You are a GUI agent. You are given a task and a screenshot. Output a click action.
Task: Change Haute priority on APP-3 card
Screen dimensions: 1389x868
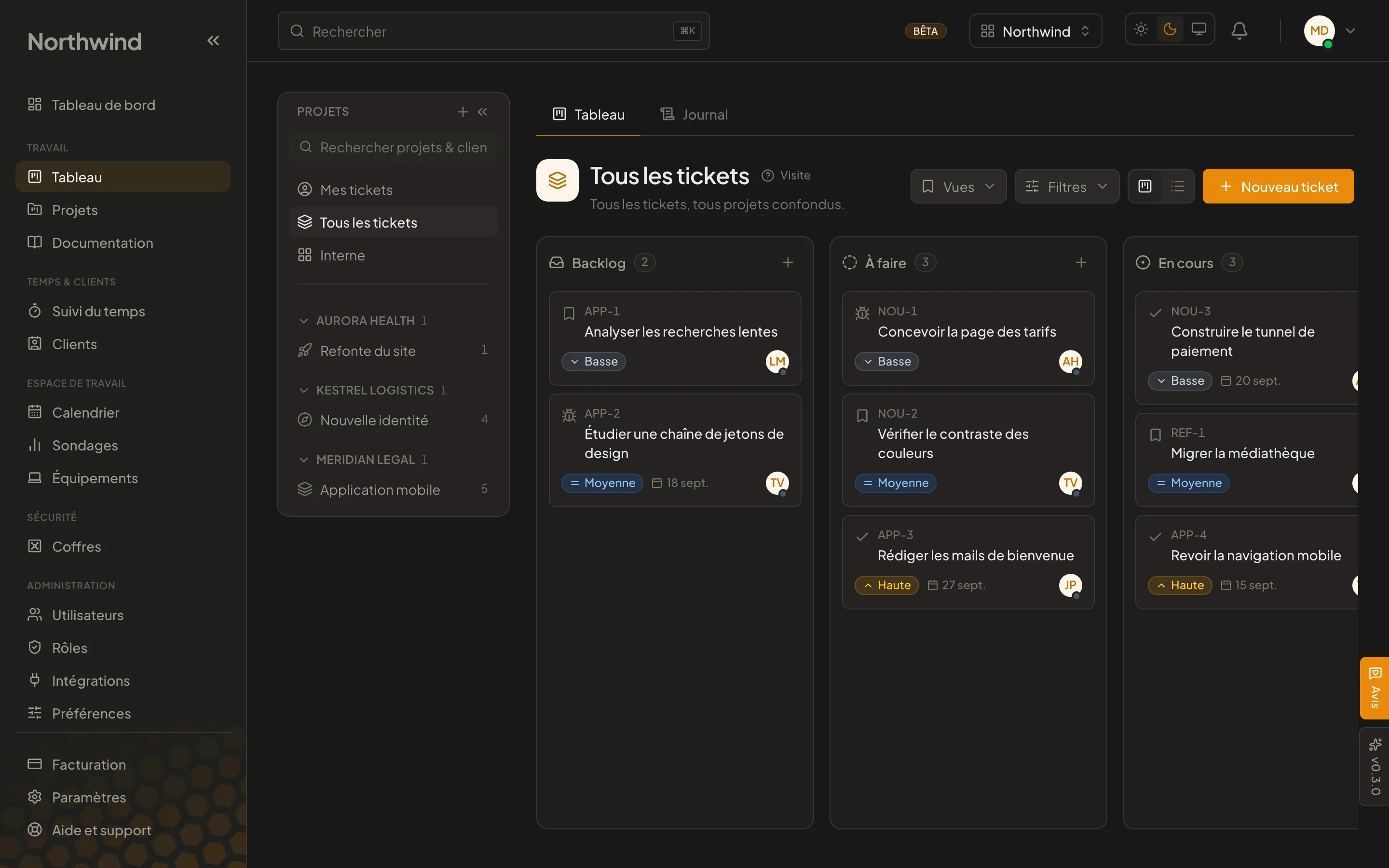(x=887, y=585)
